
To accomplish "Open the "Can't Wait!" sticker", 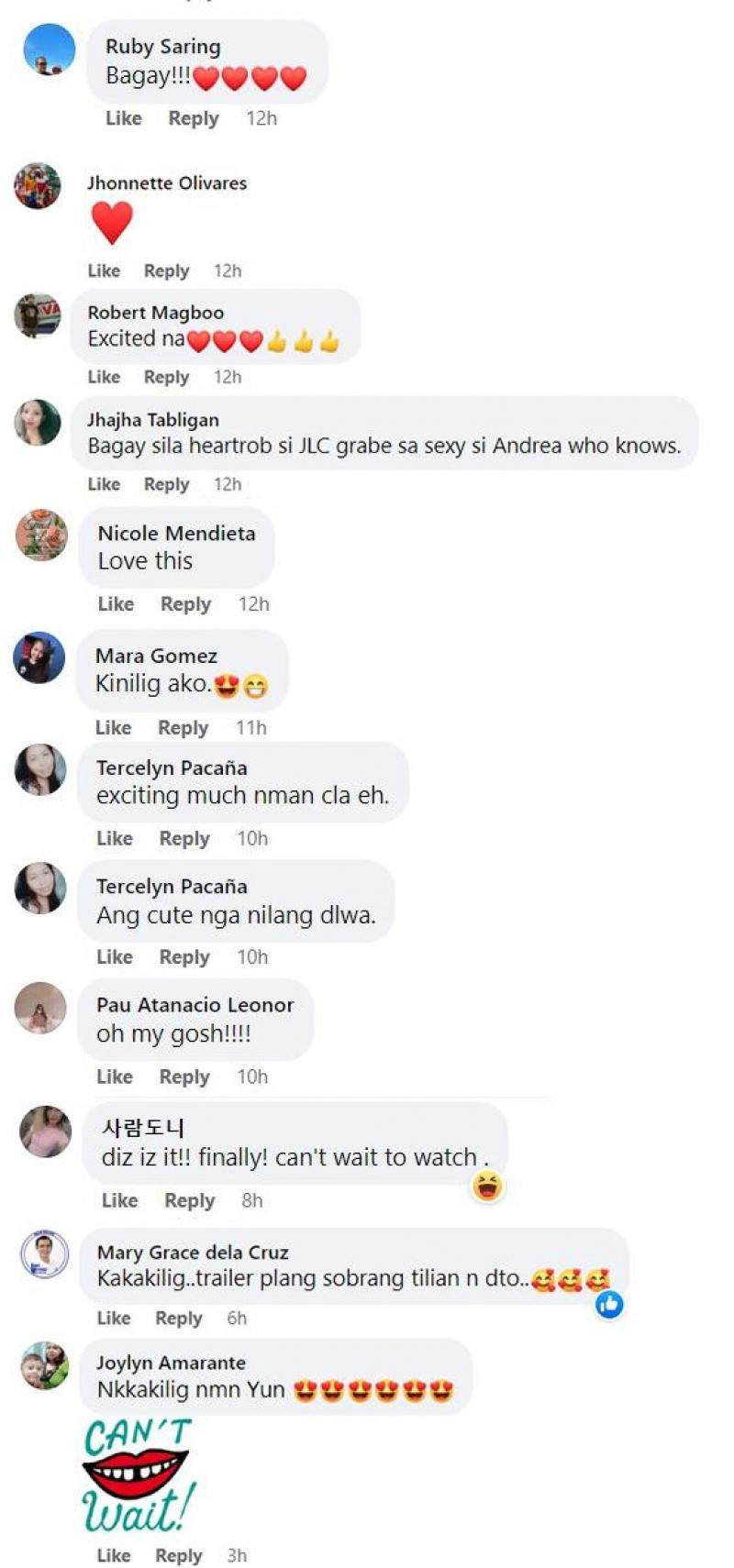I will click(139, 1475).
